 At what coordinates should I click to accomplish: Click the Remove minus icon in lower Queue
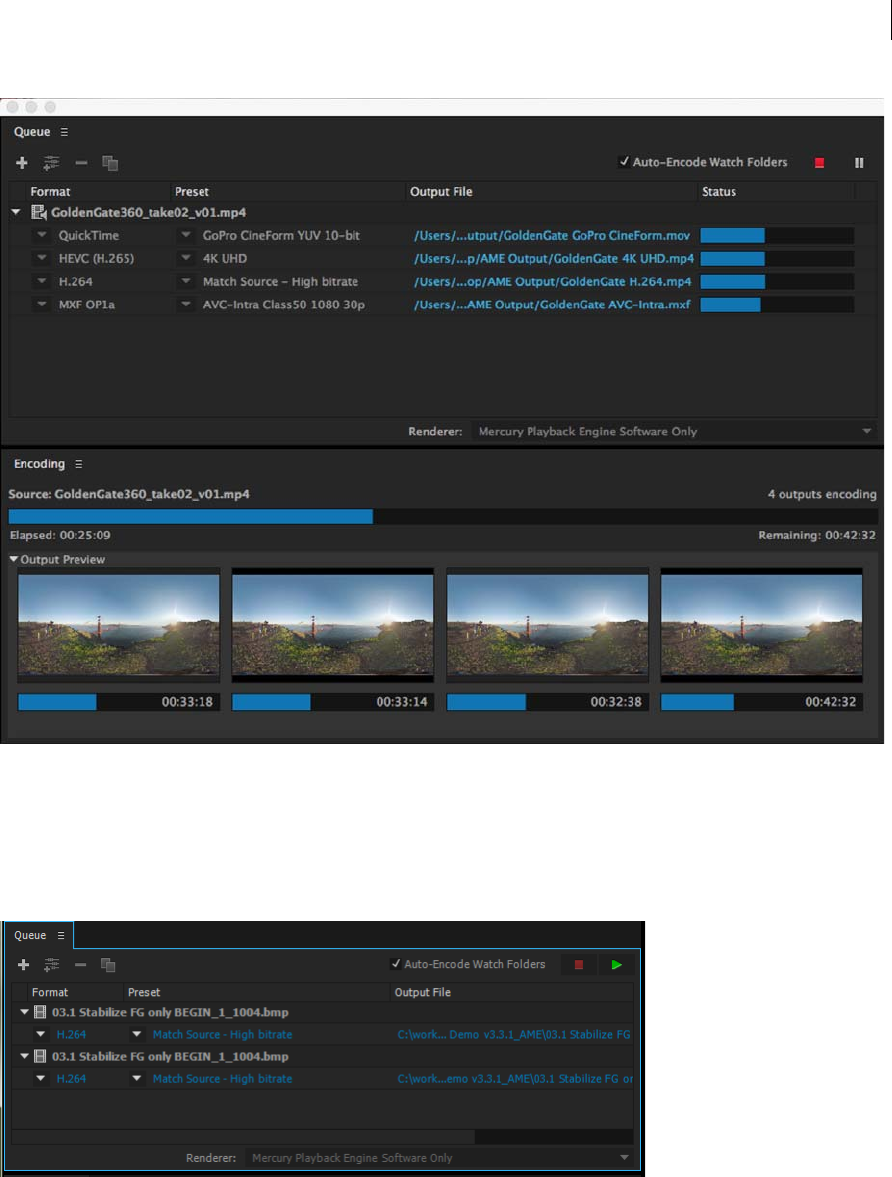[x=80, y=965]
